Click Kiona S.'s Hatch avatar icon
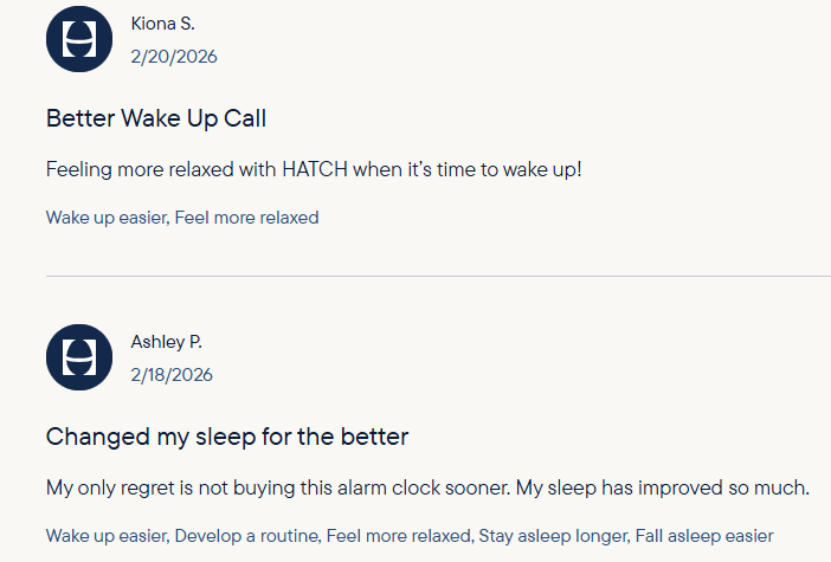The height and width of the screenshot is (562, 831). tap(80, 39)
